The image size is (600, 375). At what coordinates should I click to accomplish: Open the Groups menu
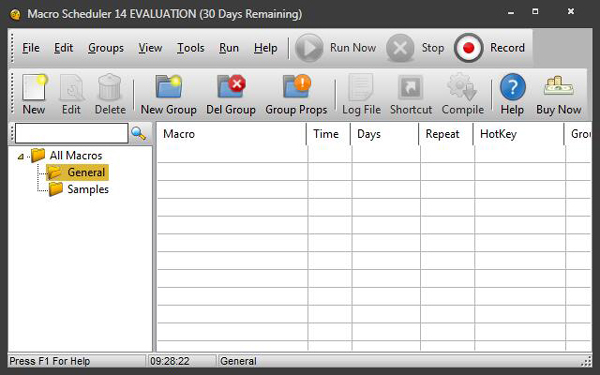[106, 48]
